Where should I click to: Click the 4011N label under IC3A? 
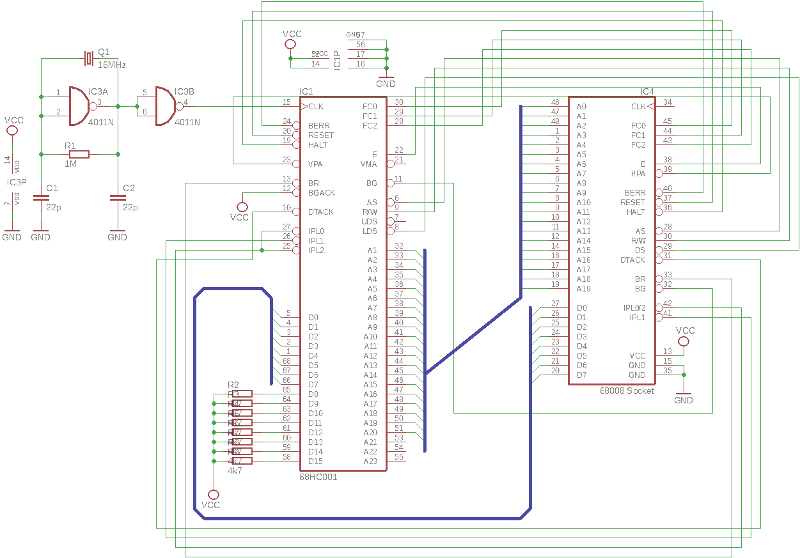pos(101,122)
